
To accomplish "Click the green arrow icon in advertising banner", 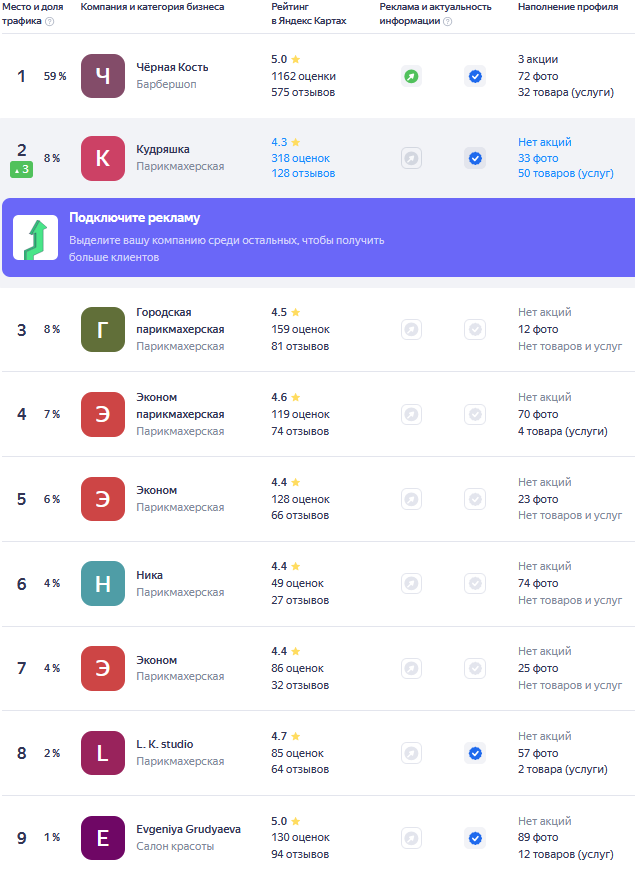I will (x=36, y=238).
